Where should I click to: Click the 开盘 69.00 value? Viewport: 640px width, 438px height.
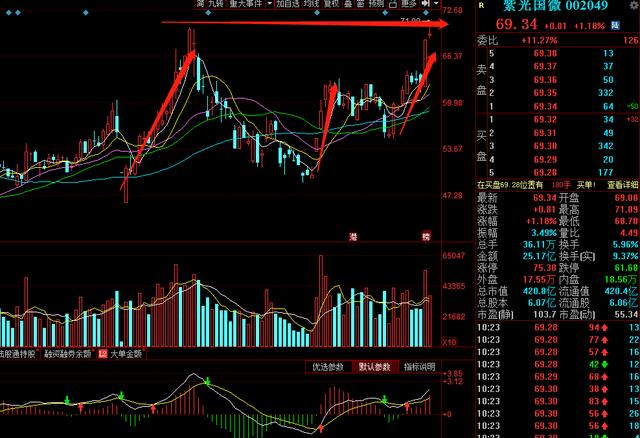click(x=626, y=198)
